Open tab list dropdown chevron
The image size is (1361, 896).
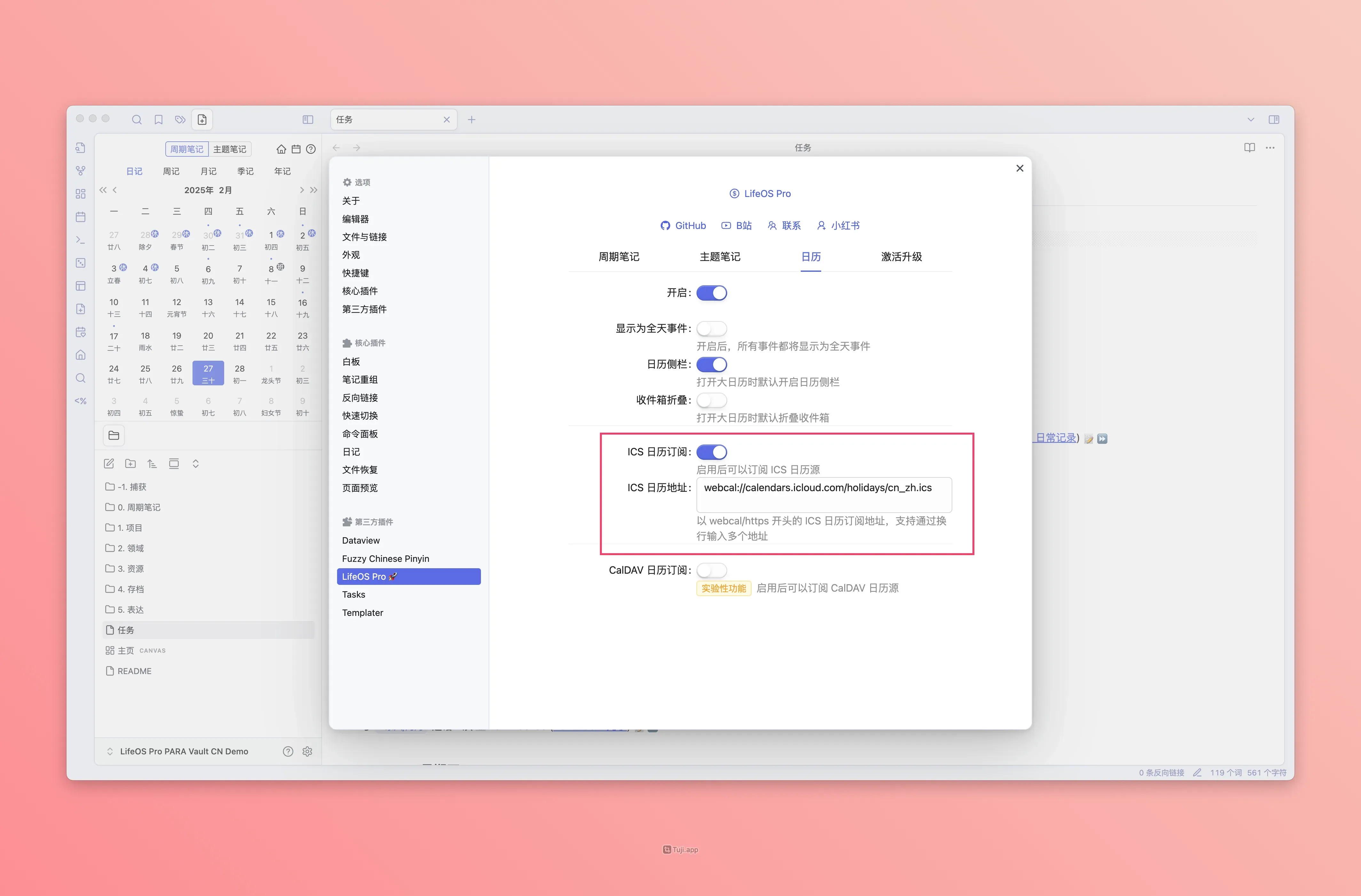tap(1251, 120)
